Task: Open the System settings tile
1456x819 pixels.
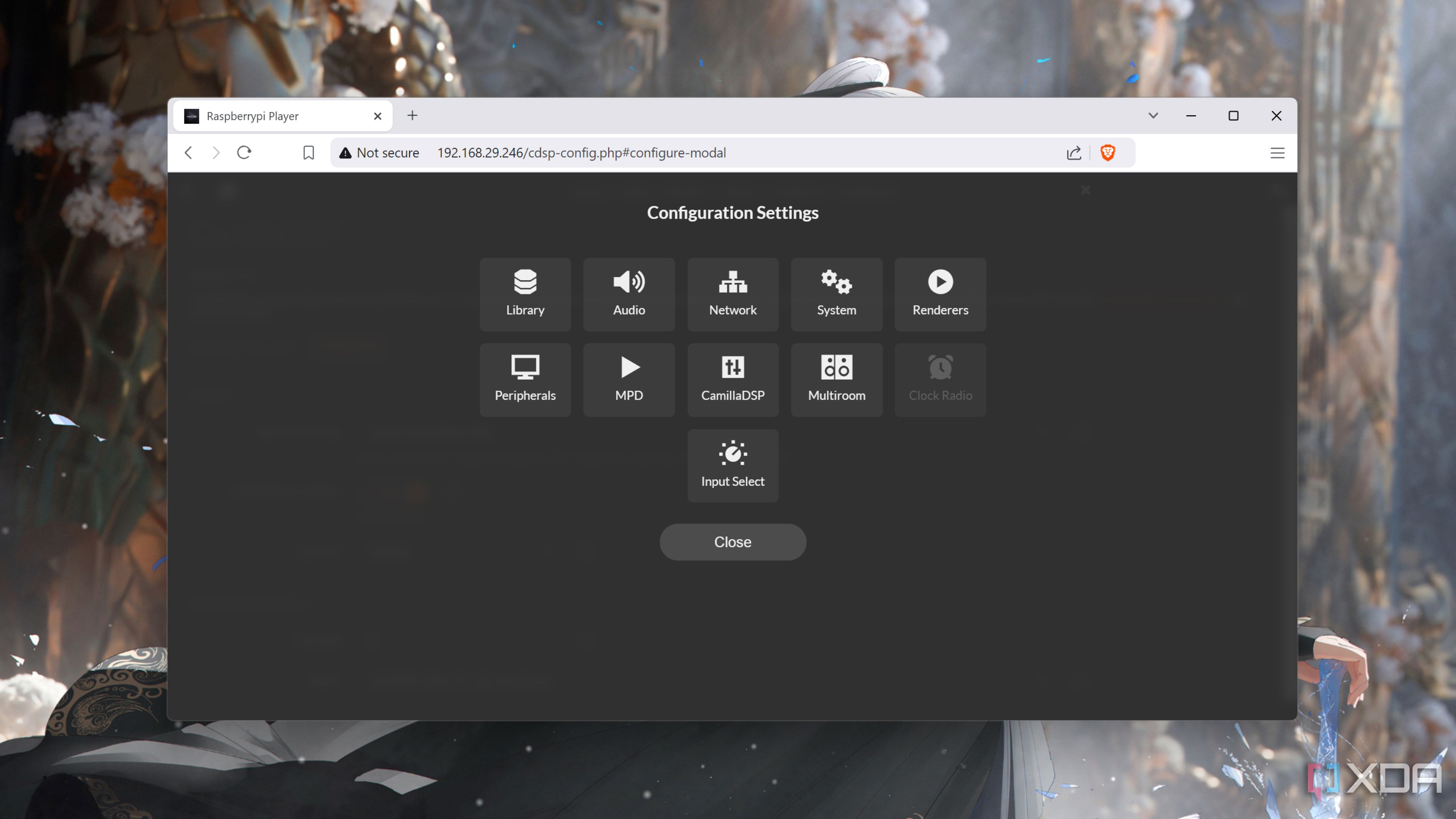Action: tap(836, 294)
